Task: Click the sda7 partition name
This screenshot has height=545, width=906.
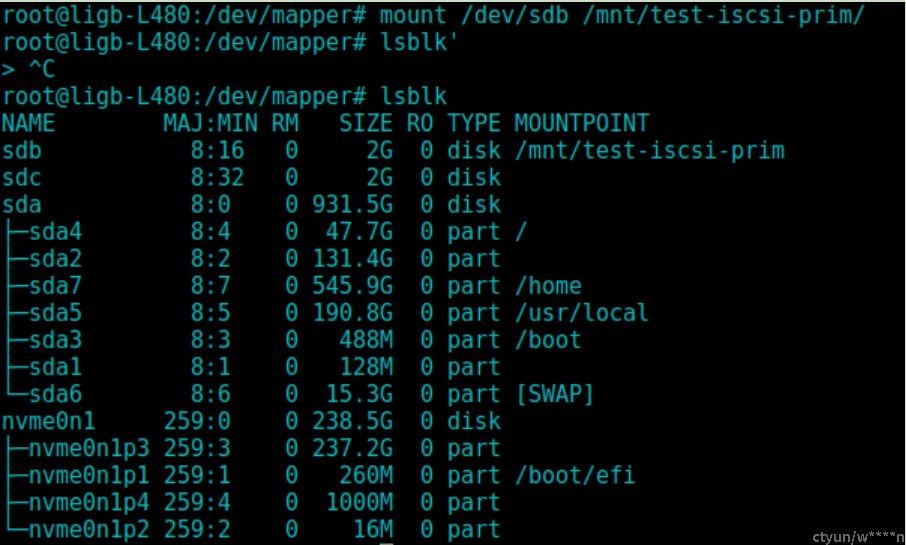Action: point(55,286)
